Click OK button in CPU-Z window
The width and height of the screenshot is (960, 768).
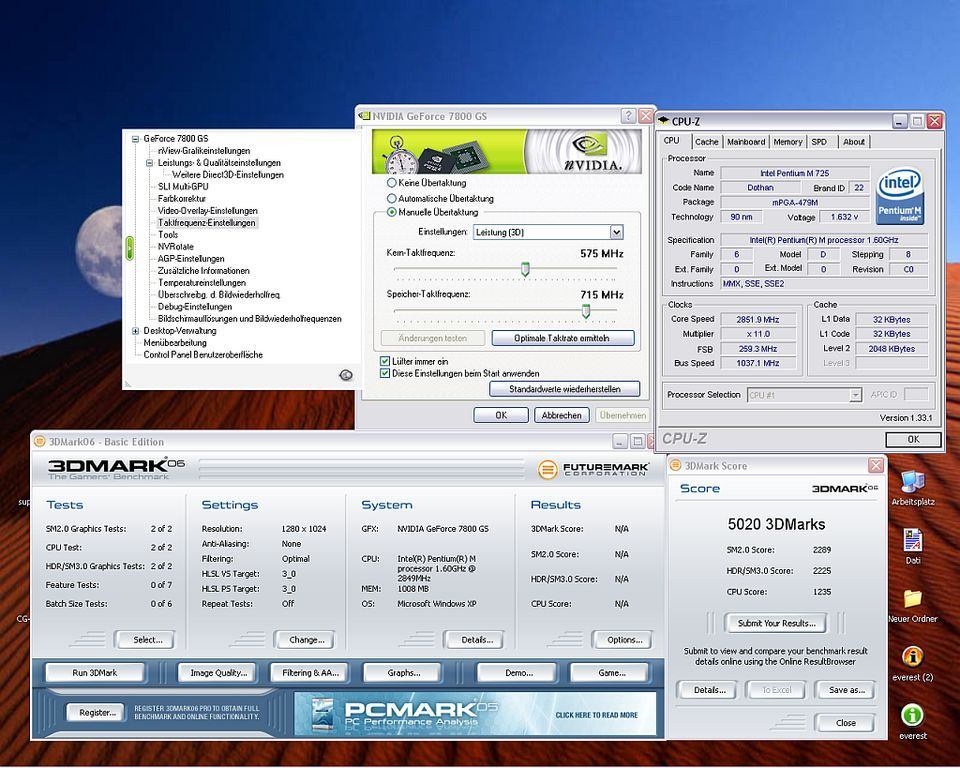click(x=913, y=439)
